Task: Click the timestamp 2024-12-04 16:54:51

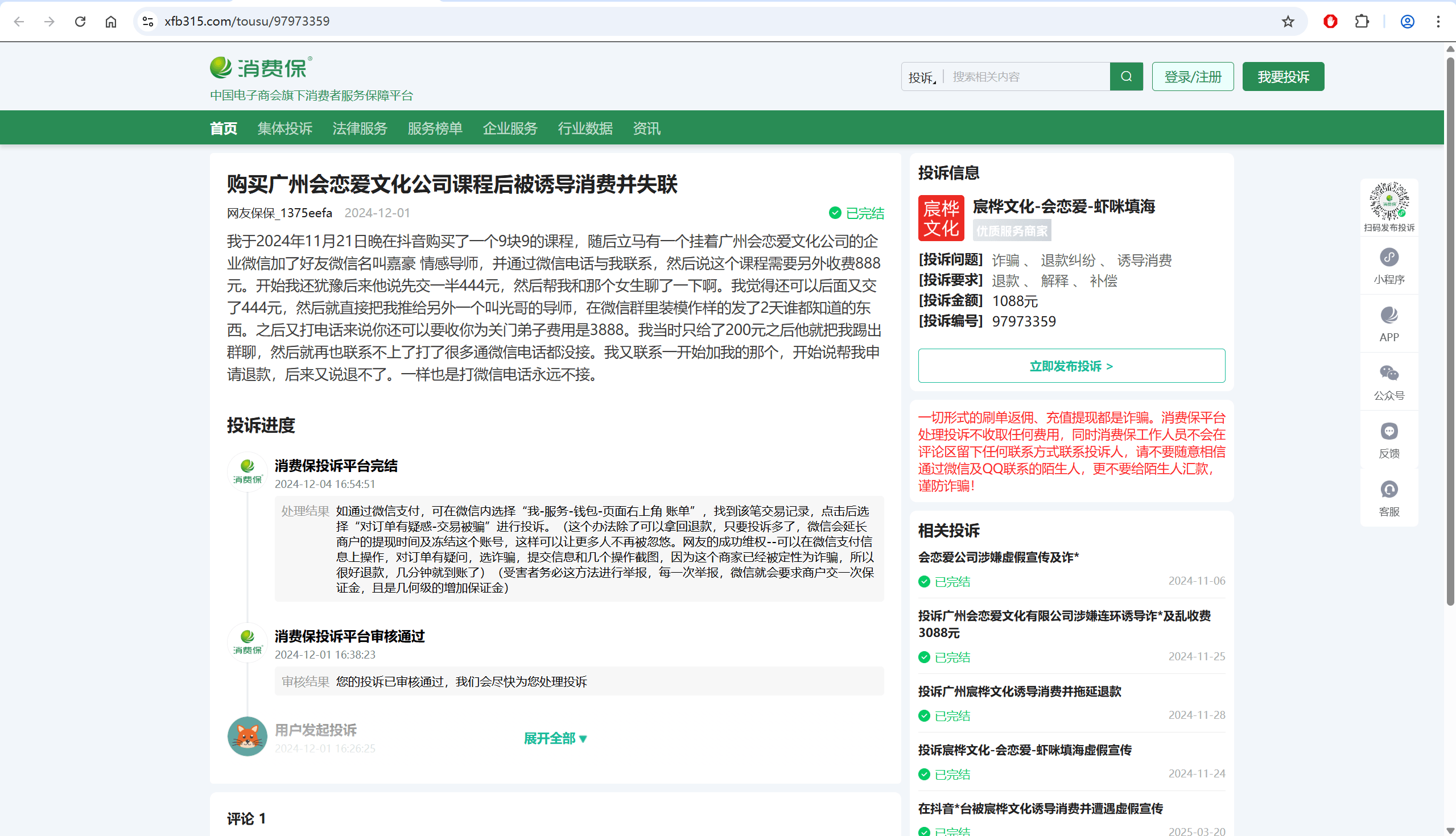Action: pyautogui.click(x=325, y=484)
